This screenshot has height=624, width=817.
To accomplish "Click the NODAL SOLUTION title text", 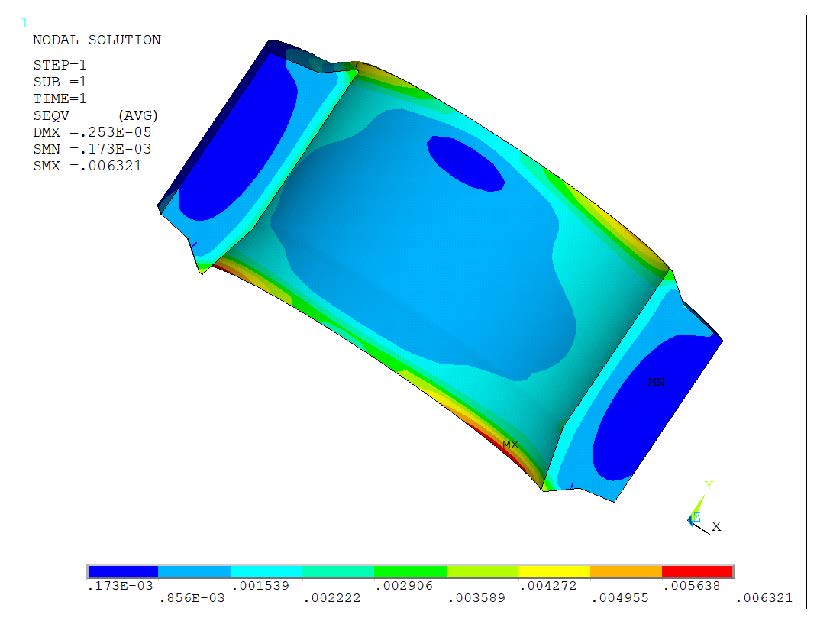I will 97,40.
